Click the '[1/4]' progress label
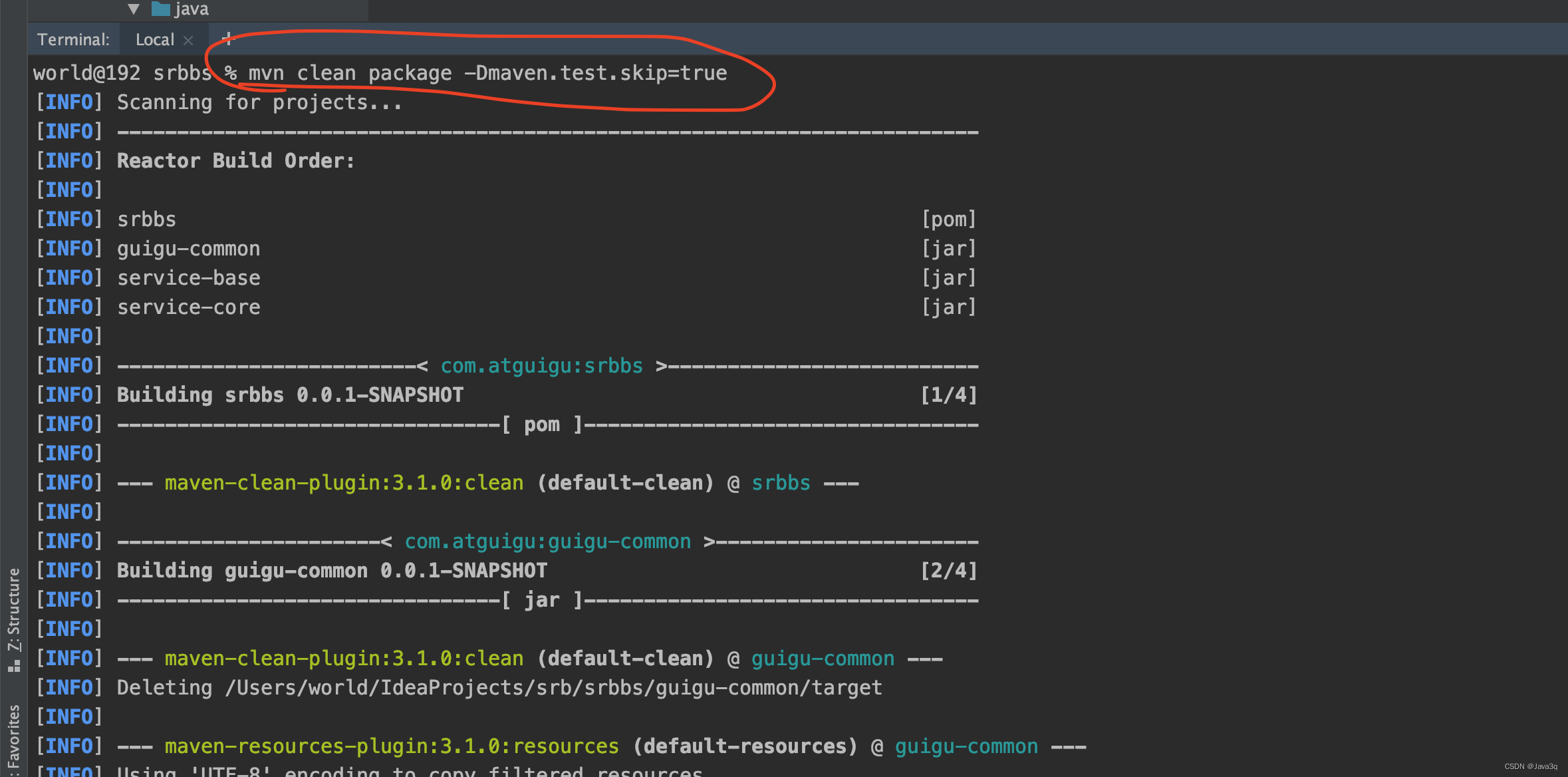This screenshot has height=777, width=1568. click(949, 395)
